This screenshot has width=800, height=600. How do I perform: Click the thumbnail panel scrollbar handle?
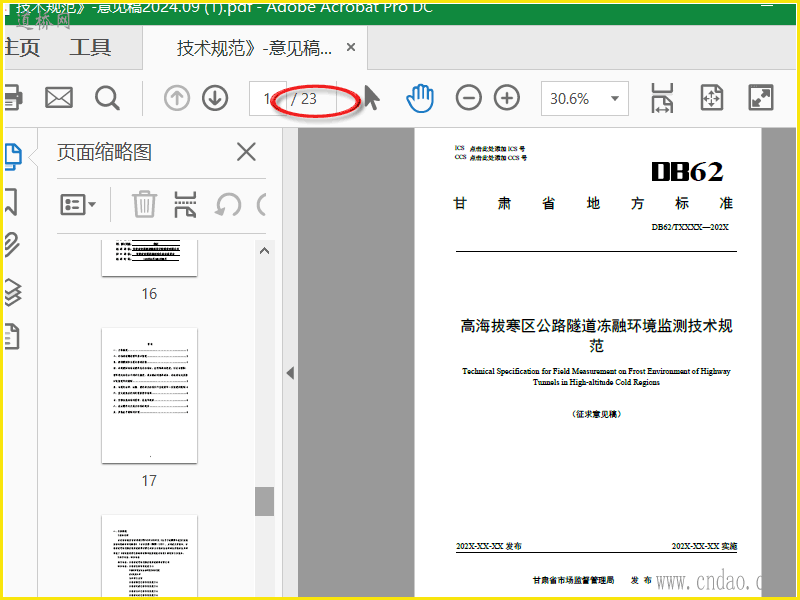[x=264, y=501]
